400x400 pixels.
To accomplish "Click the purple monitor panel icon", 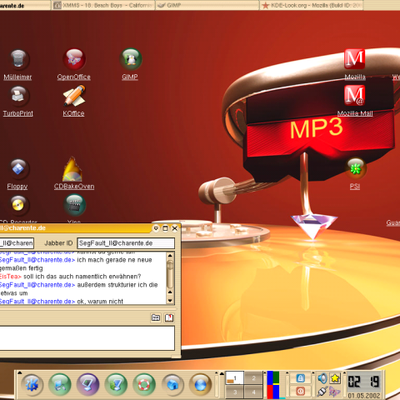I will [x=88, y=385].
